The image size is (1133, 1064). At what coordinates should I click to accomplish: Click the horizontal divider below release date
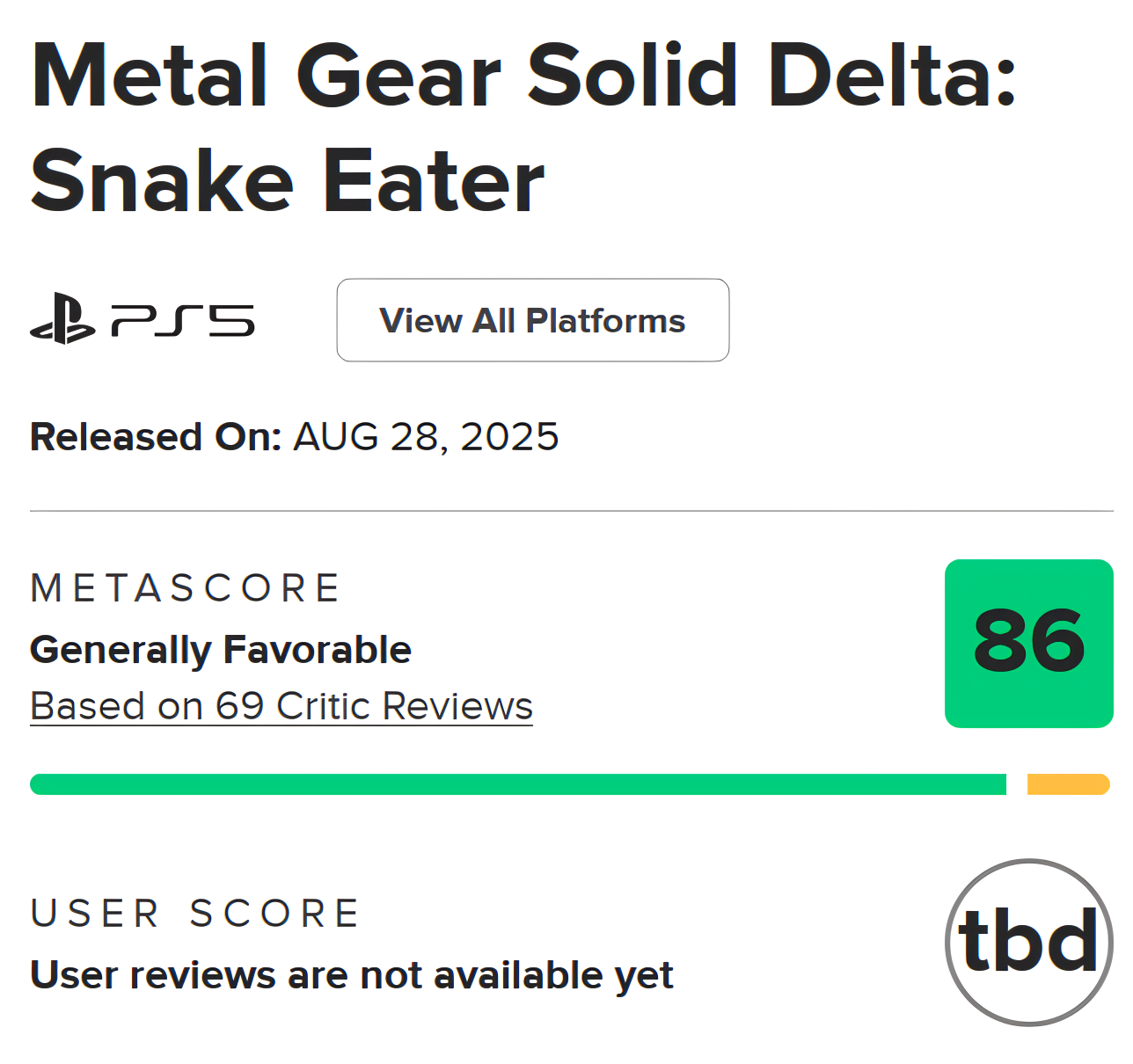click(x=572, y=511)
